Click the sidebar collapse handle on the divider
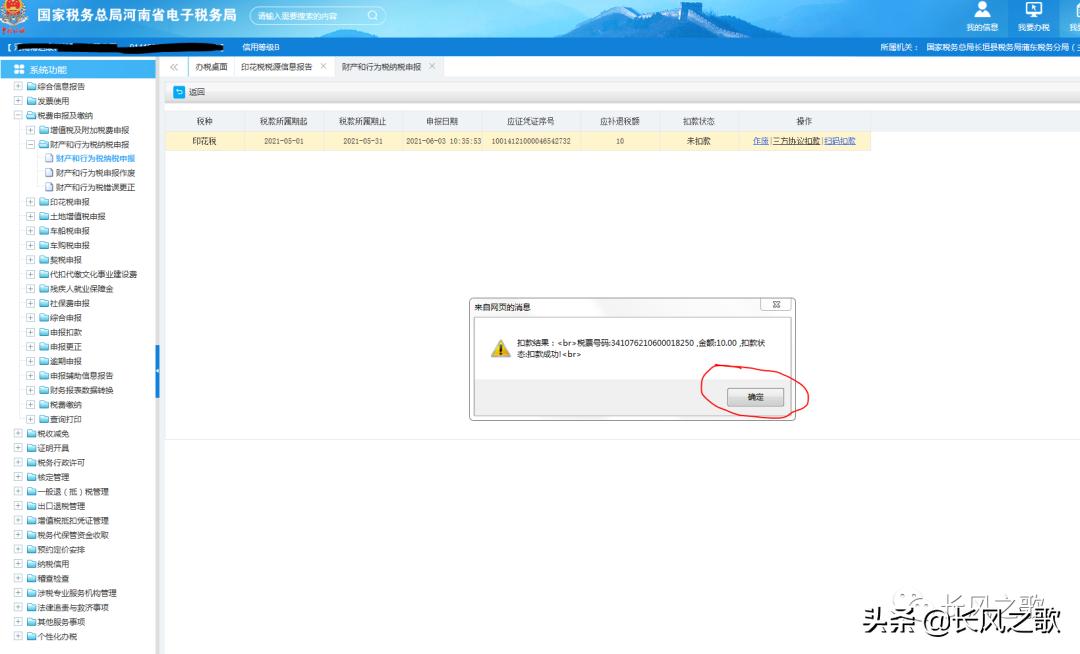1080x654 pixels. point(157,371)
